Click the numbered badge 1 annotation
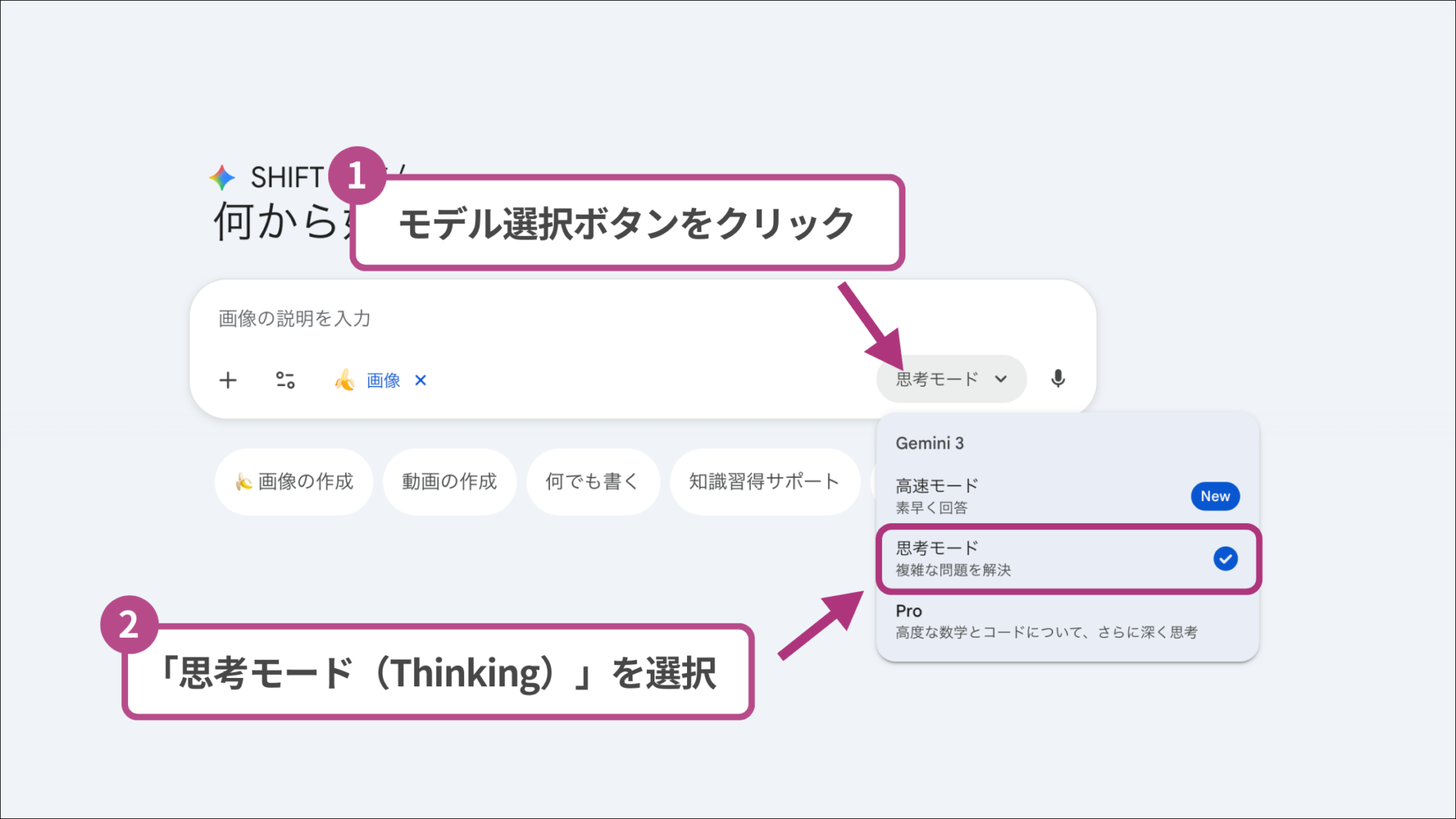Image resolution: width=1456 pixels, height=819 pixels. pyautogui.click(x=357, y=176)
